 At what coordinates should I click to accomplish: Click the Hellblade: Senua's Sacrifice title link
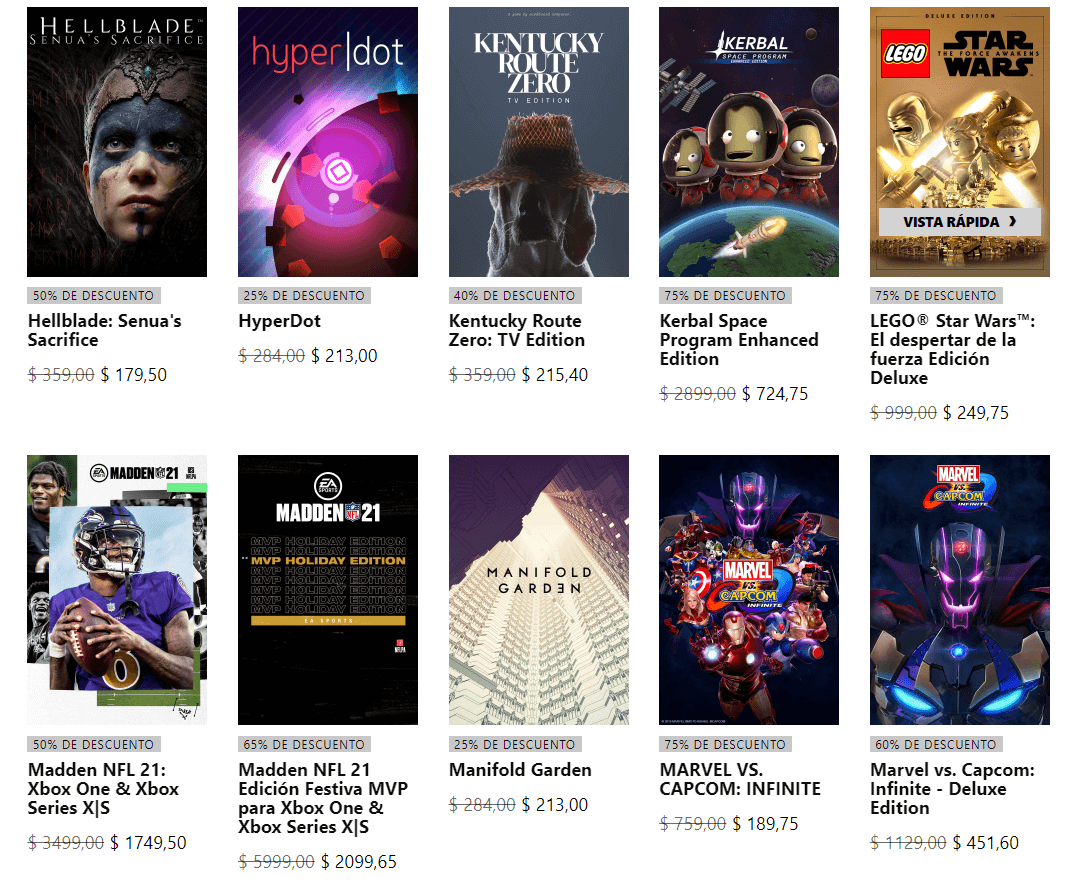coord(104,330)
